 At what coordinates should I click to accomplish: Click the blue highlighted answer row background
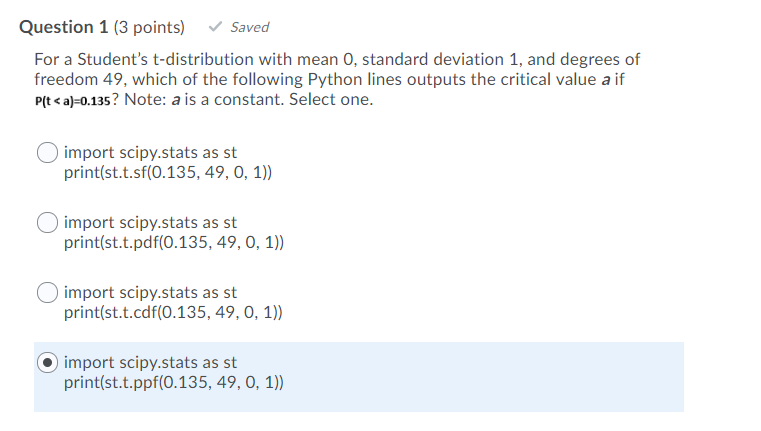500,376
